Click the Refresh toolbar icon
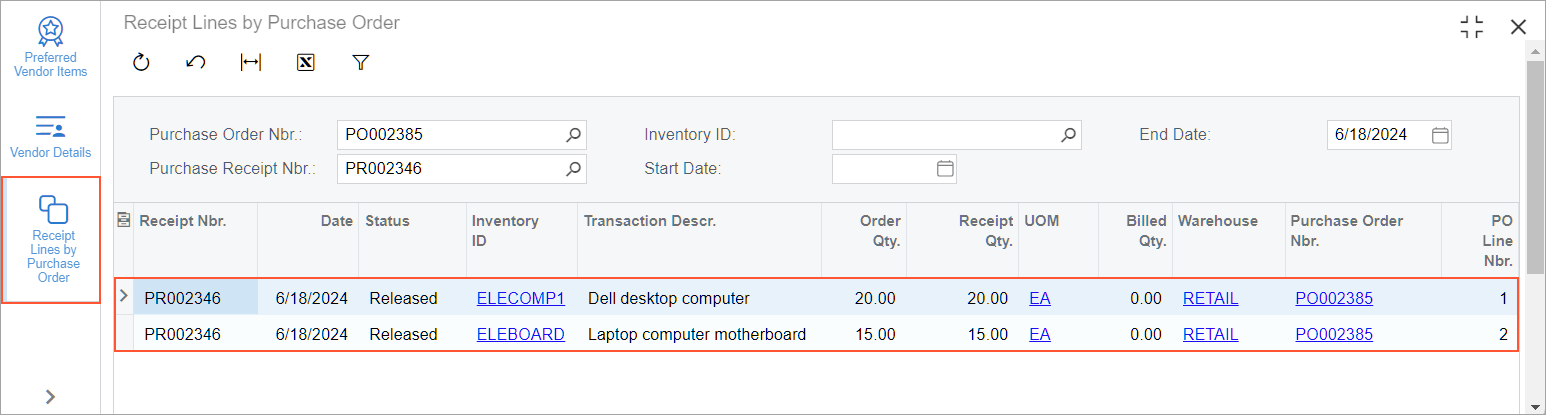 141,63
